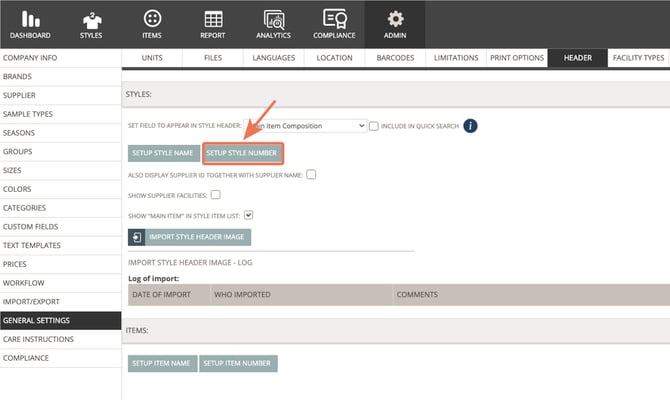The image size is (670, 400).
Task: Enable Include in Quick Search checkbox
Action: click(x=374, y=126)
